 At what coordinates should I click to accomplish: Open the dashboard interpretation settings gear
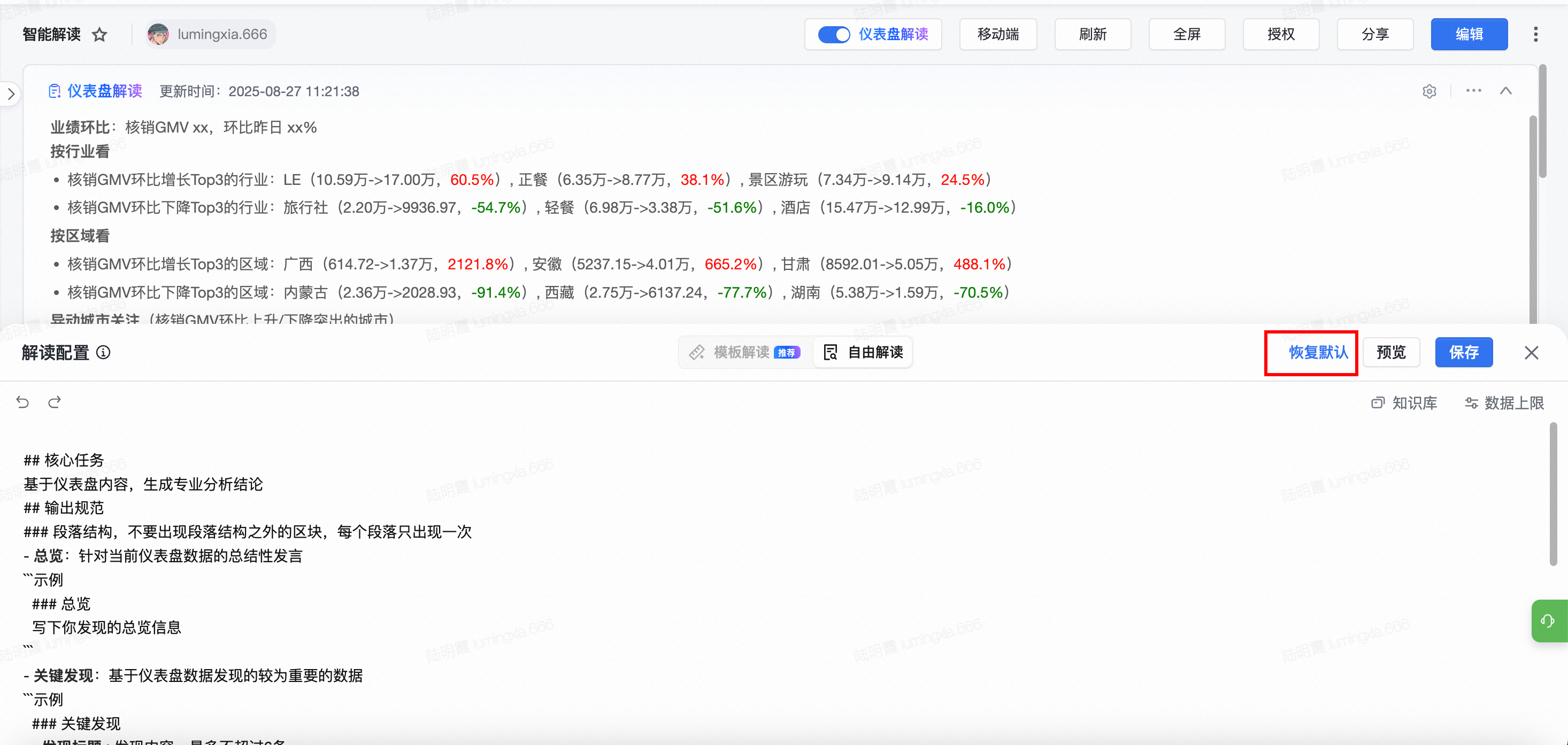click(1429, 91)
